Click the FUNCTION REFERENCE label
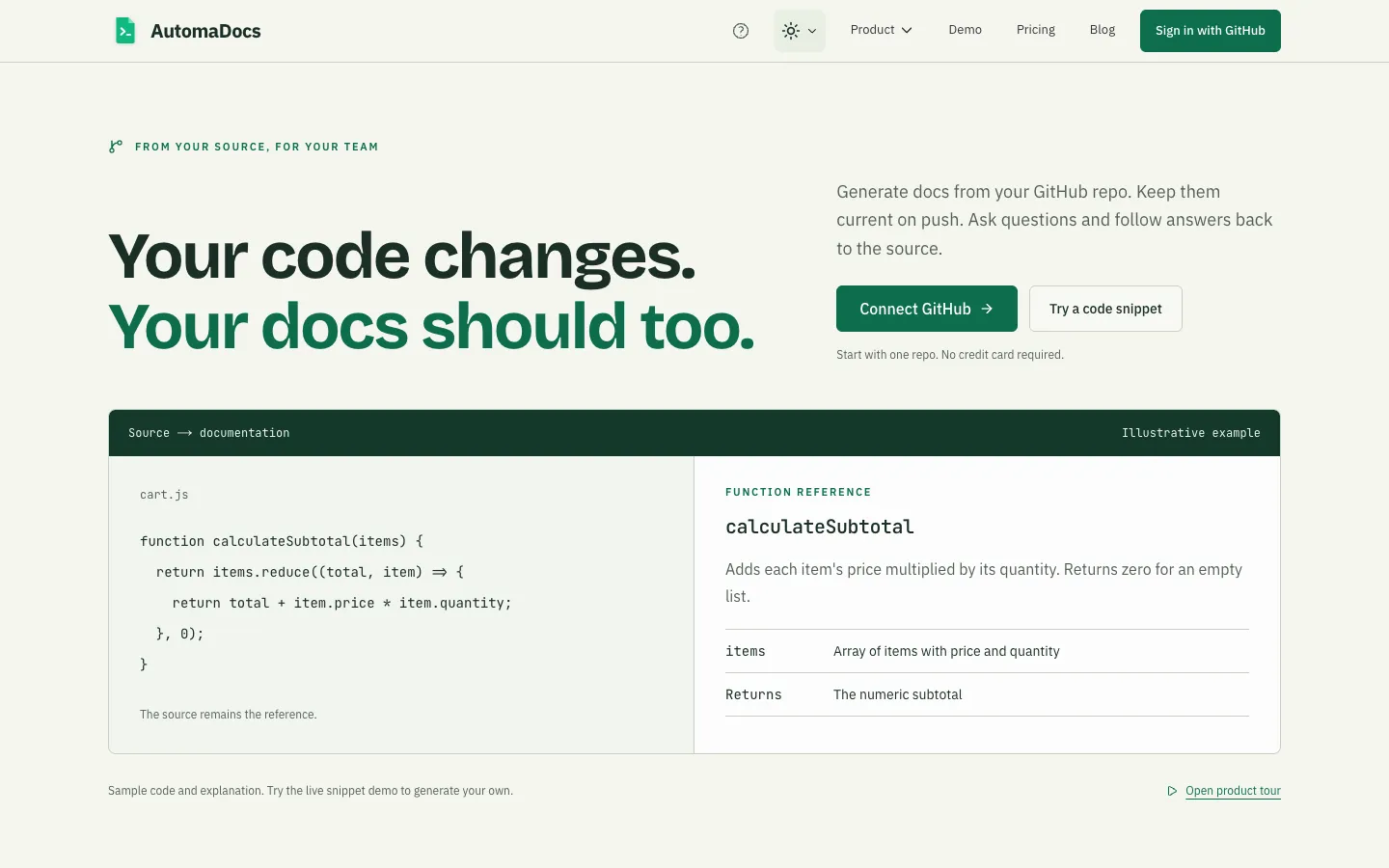1389x868 pixels. click(798, 492)
